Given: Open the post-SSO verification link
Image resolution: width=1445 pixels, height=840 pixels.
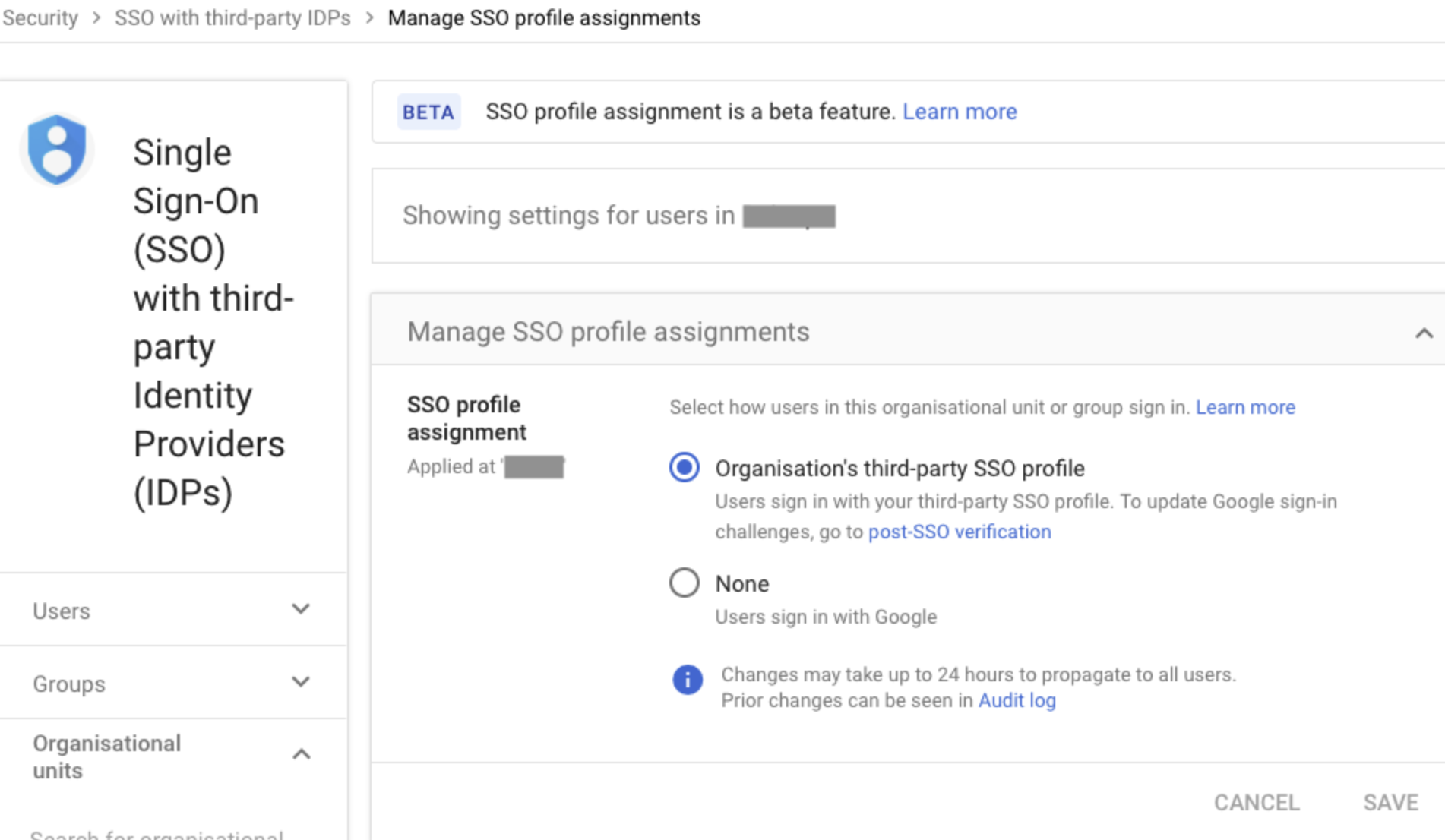Looking at the screenshot, I should point(960,532).
